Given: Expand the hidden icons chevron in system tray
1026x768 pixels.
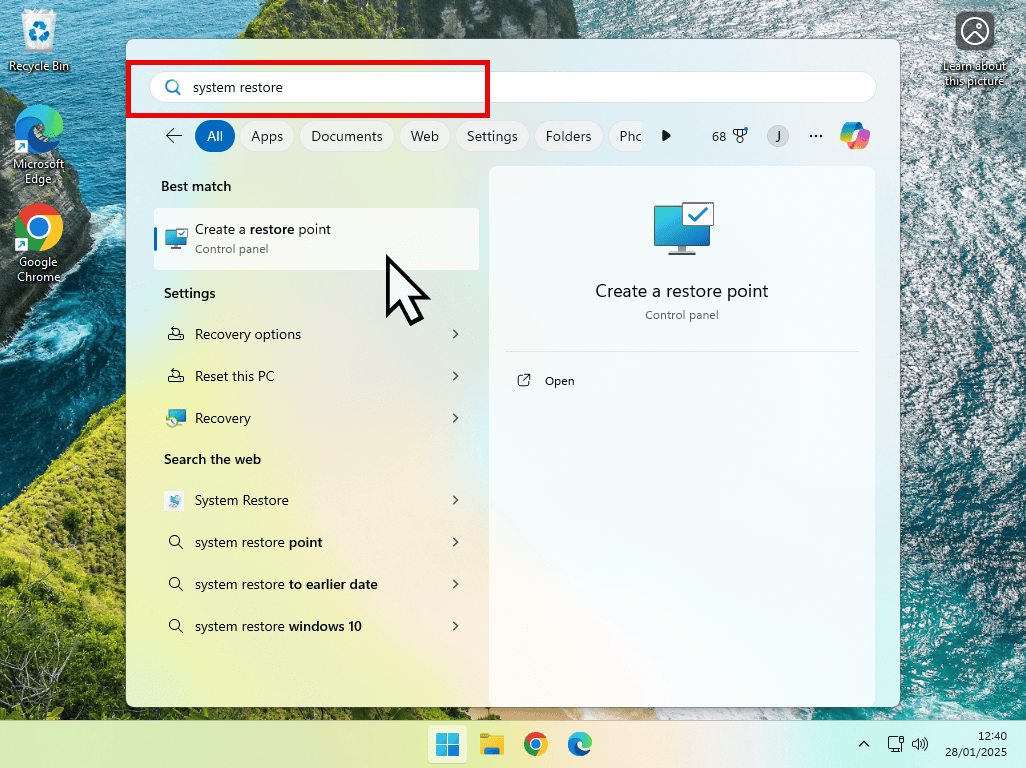Looking at the screenshot, I should [864, 744].
